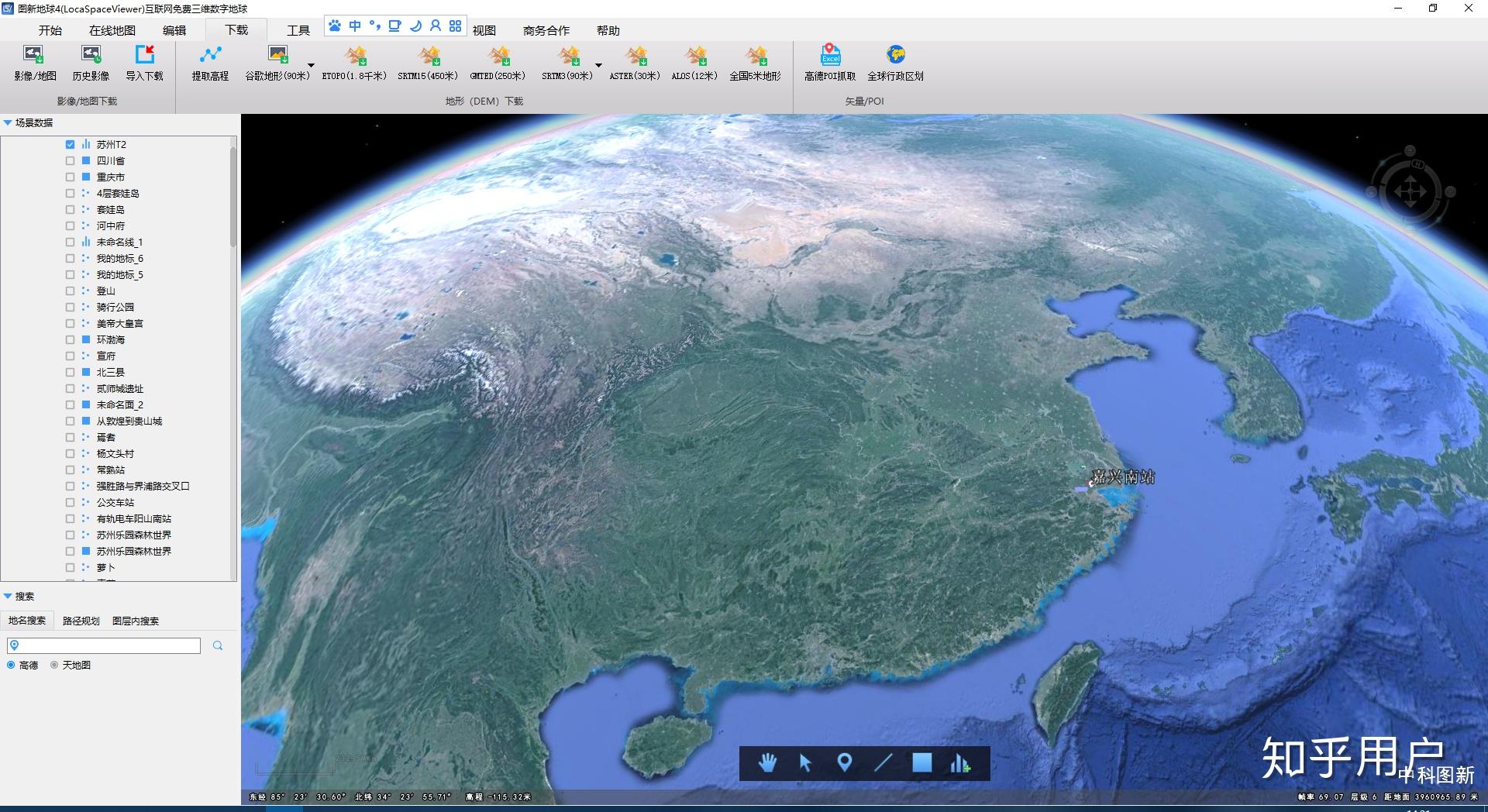Select the 强胜路与界浦路交叉口 tree item

(x=143, y=487)
